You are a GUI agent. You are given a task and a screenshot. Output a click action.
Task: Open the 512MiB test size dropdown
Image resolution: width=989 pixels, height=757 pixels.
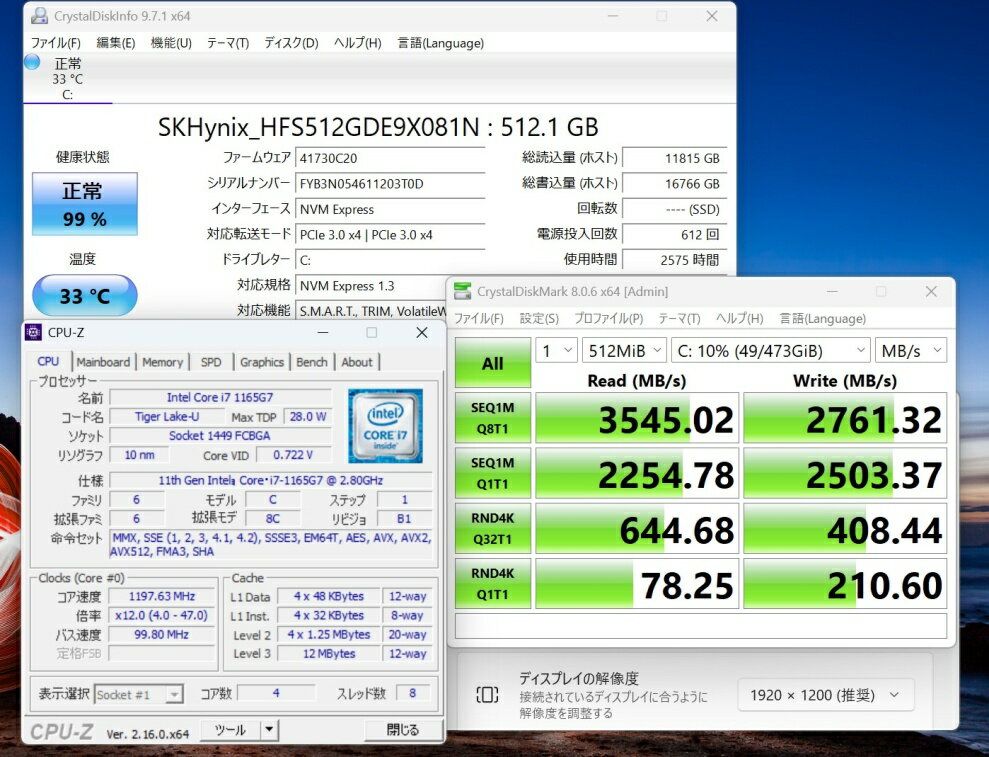pos(626,350)
